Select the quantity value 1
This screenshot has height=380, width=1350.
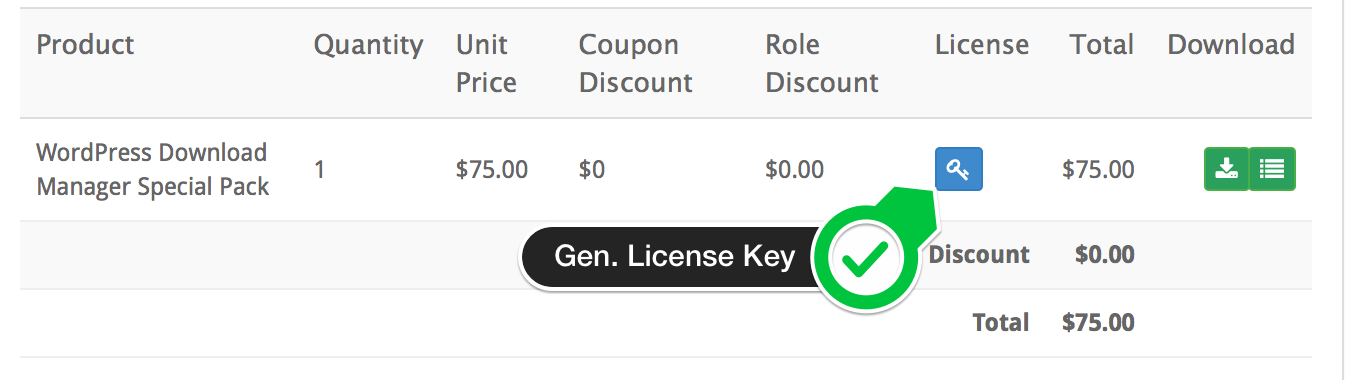(x=319, y=170)
